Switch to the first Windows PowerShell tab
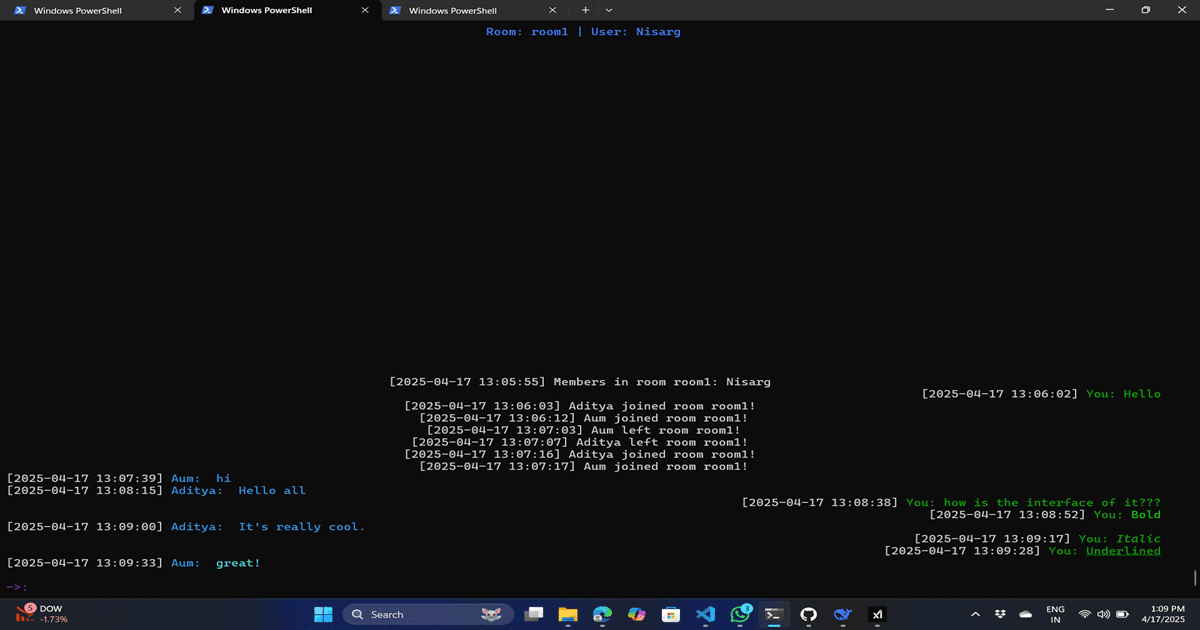Screen dimensions: 1200x630 pyautogui.click(x=96, y=10)
